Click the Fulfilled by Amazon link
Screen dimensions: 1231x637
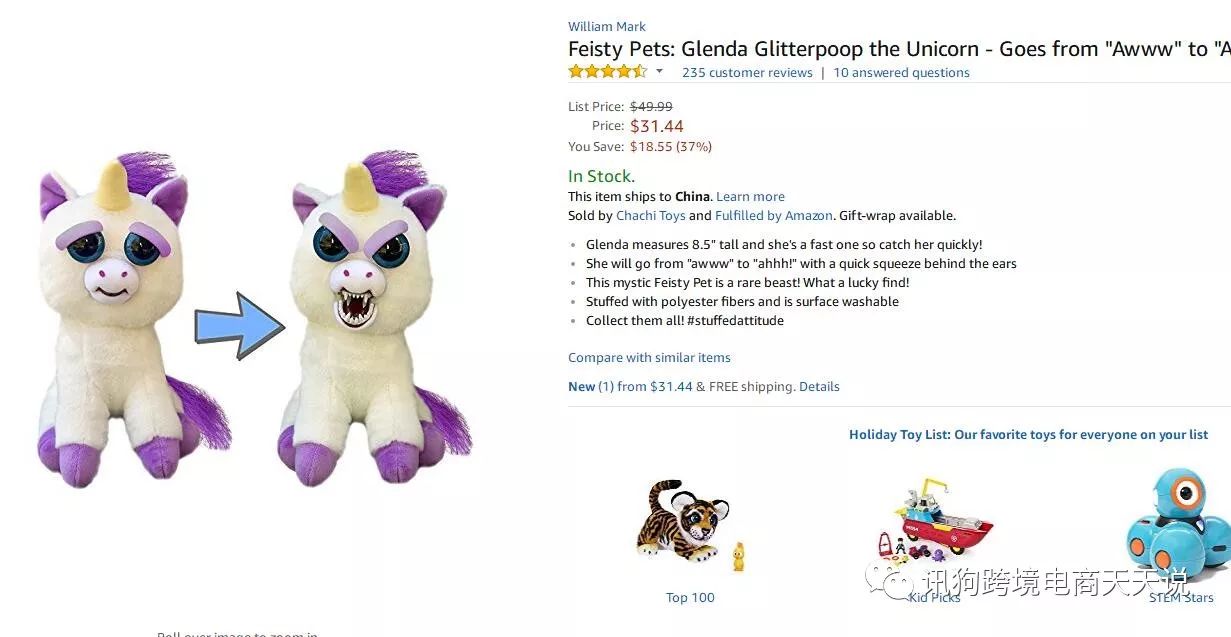pyautogui.click(x=774, y=215)
